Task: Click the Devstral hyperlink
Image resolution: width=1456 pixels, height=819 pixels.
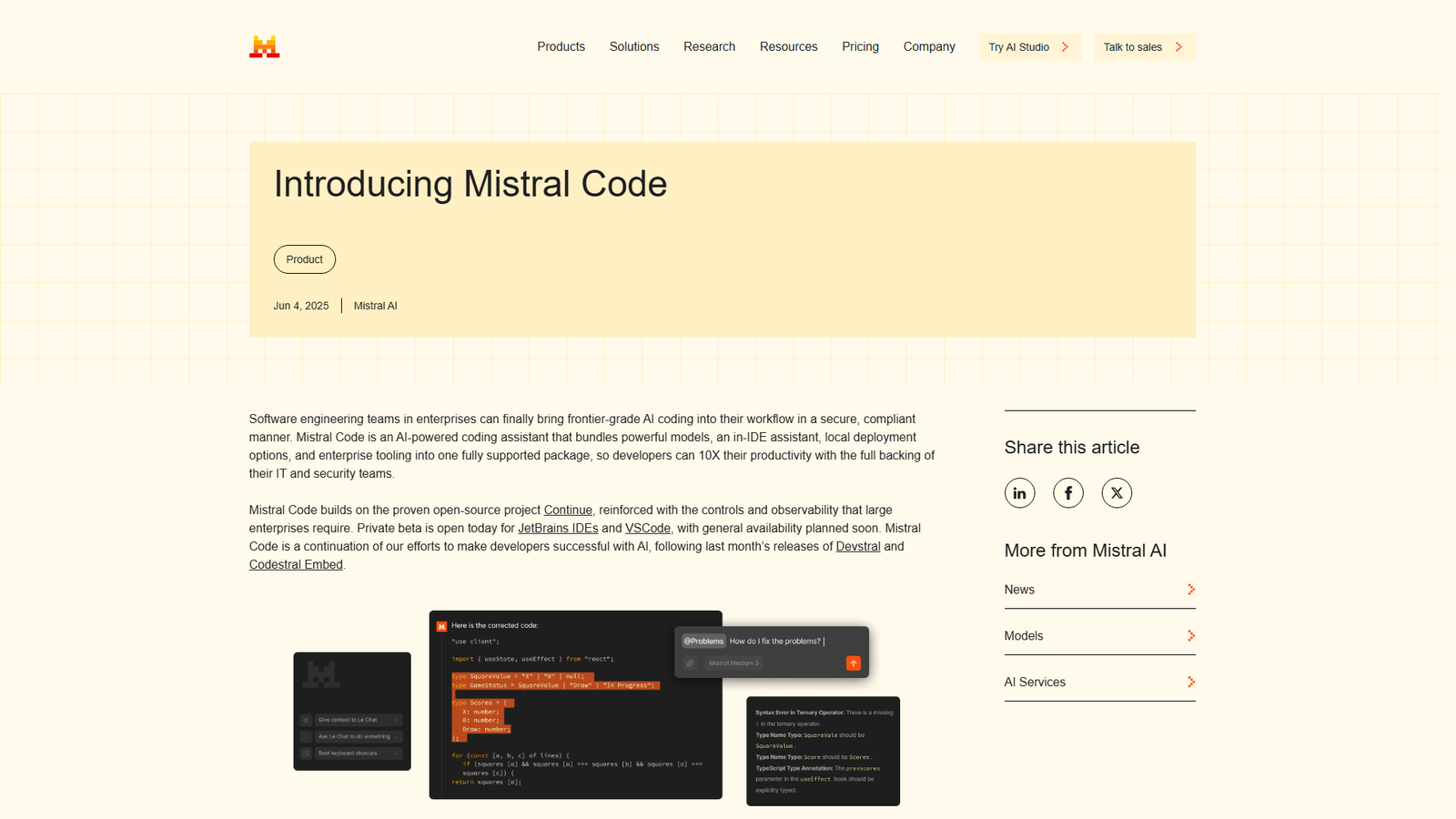Action: pos(857,546)
